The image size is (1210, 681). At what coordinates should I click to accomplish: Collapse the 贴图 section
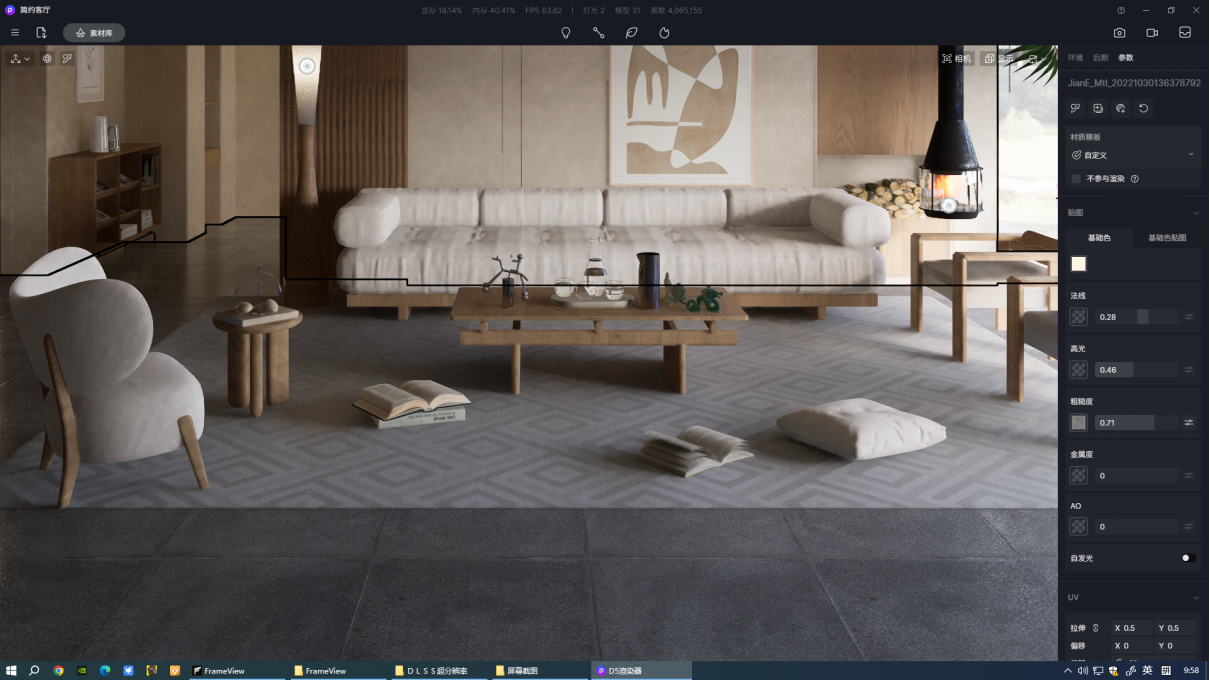coord(1196,213)
